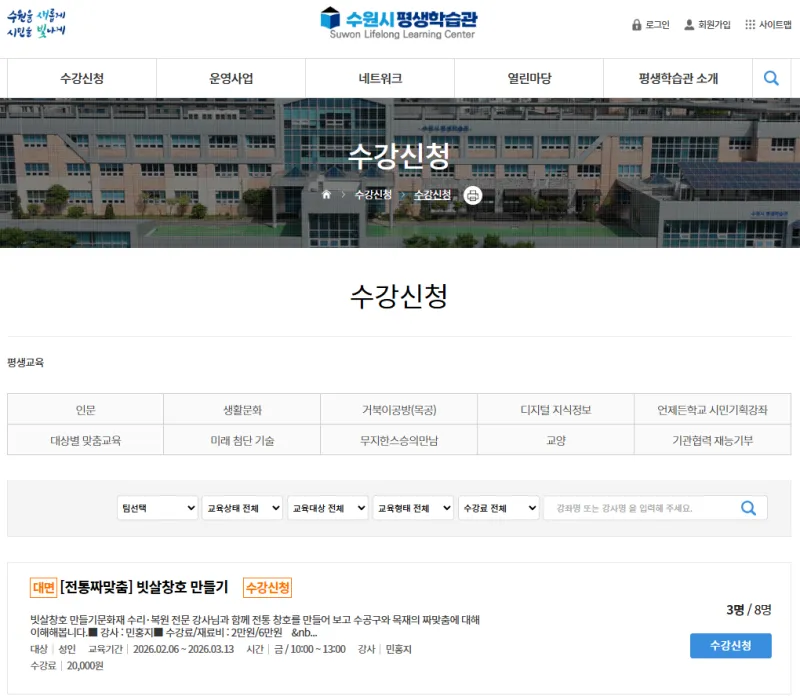Expand the 교육상태 전체 dropdown
The image size is (800, 700).
(x=243, y=508)
